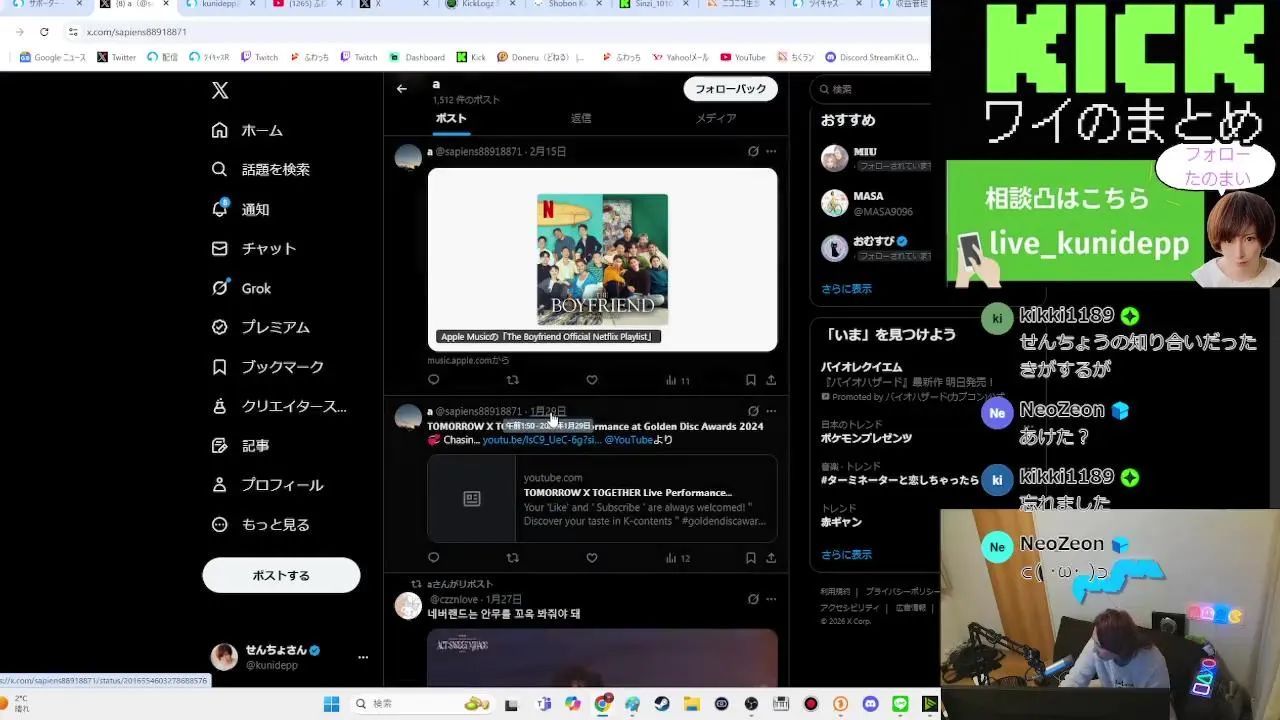Image resolution: width=1280 pixels, height=720 pixels.
Task: Open MASA @MASA9096 suggested profile
Action: point(870,203)
